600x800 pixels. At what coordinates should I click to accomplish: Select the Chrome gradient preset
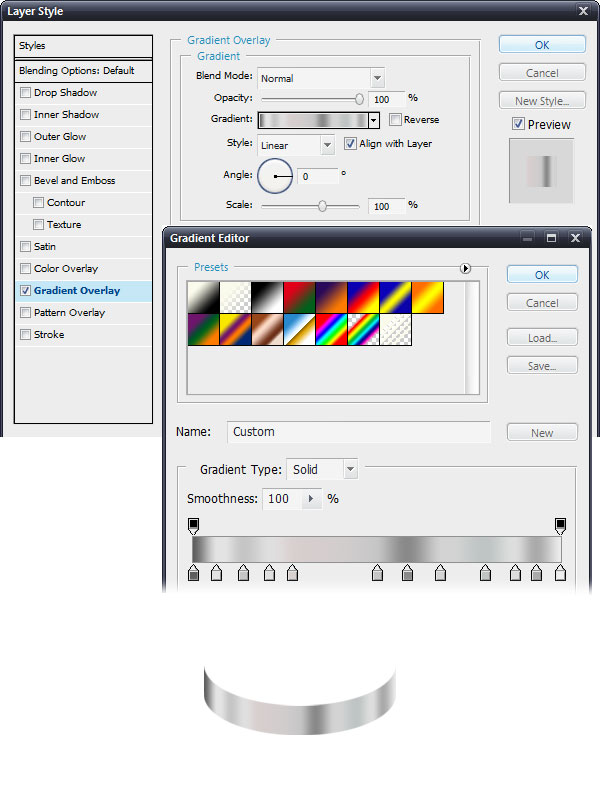point(299,330)
